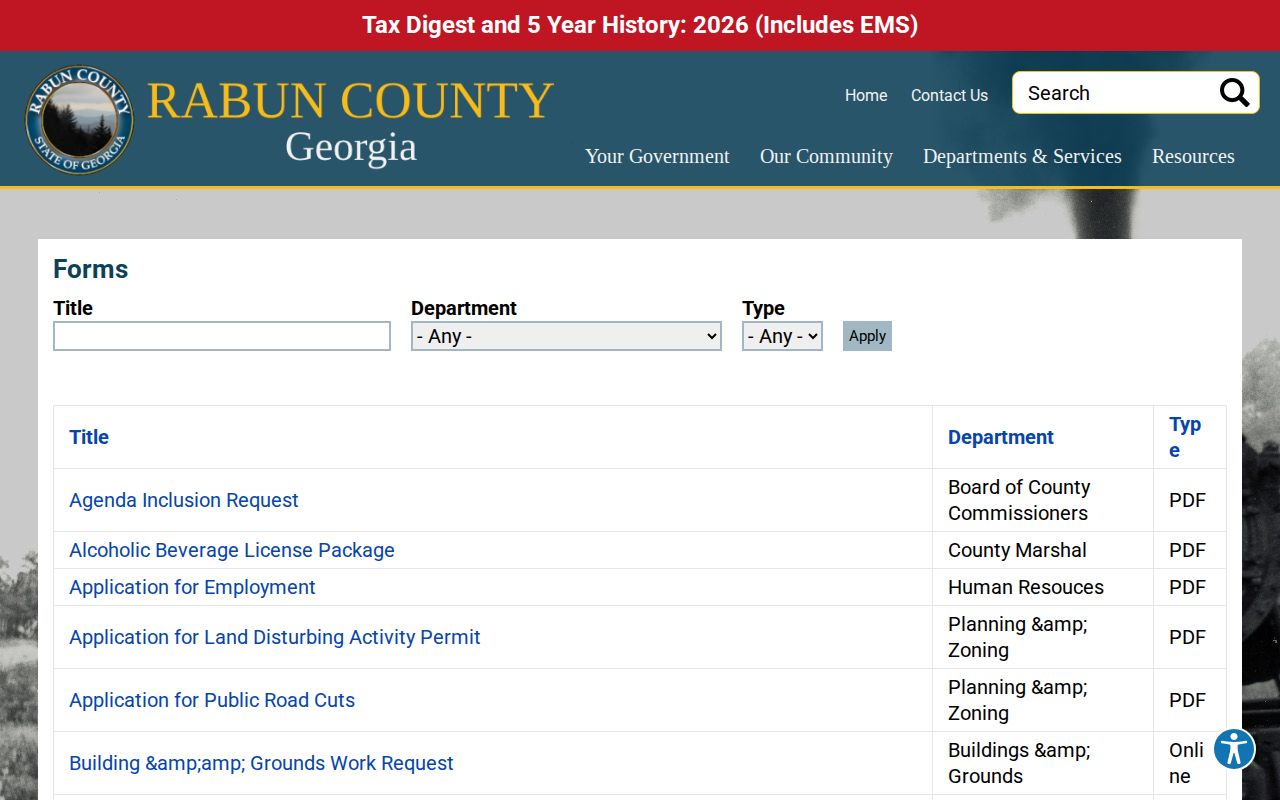The width and height of the screenshot is (1280, 800).
Task: Select the 'Board of County Commissioners' cell
Action: click(1042, 500)
